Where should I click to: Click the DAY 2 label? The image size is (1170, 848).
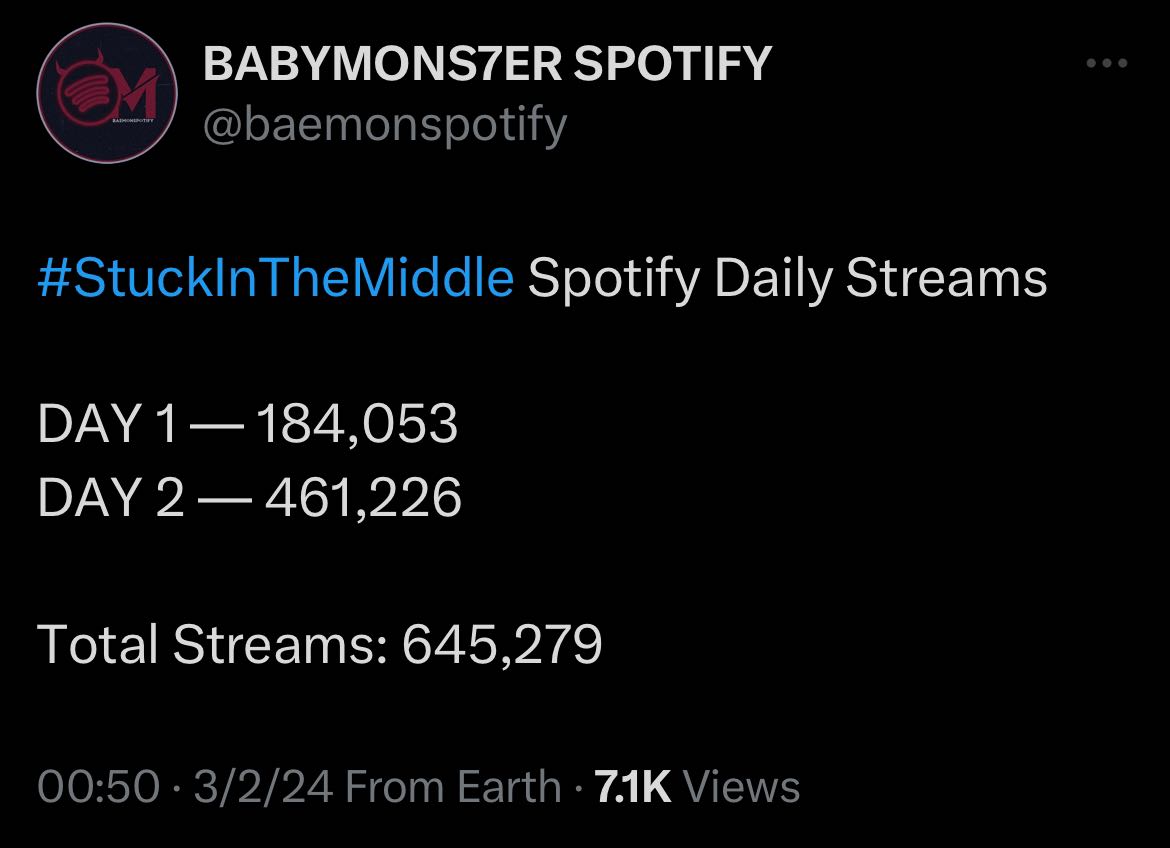110,497
